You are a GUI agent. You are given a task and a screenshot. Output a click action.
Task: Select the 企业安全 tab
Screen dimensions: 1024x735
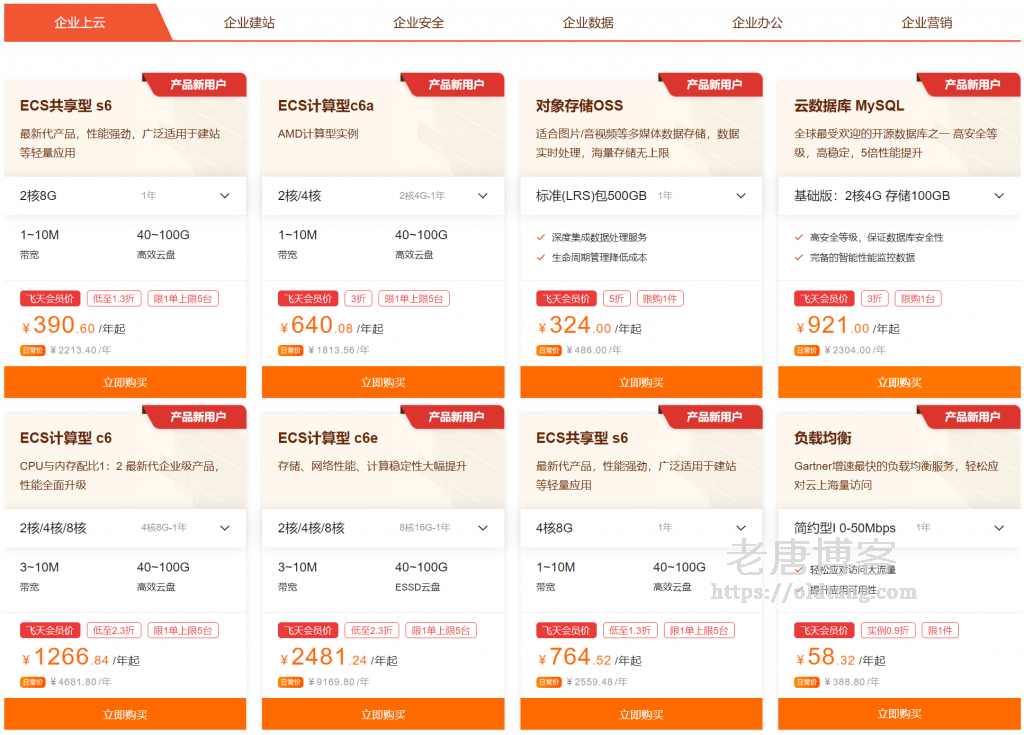[419, 23]
